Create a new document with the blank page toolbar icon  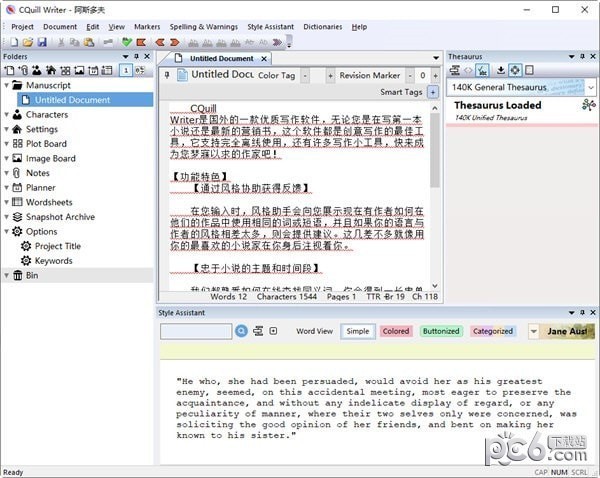click(14, 42)
